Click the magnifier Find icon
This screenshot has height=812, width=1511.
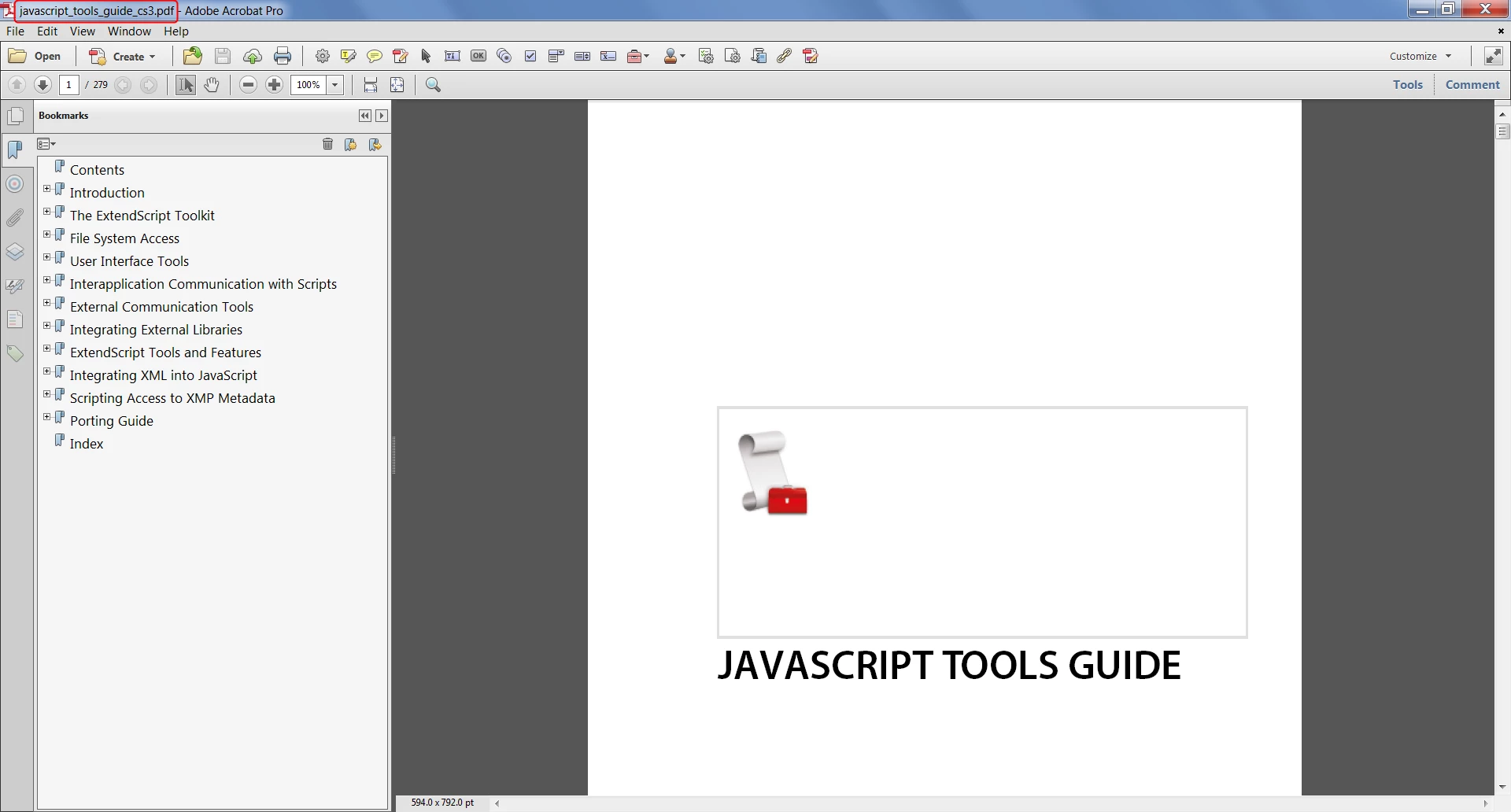click(433, 85)
